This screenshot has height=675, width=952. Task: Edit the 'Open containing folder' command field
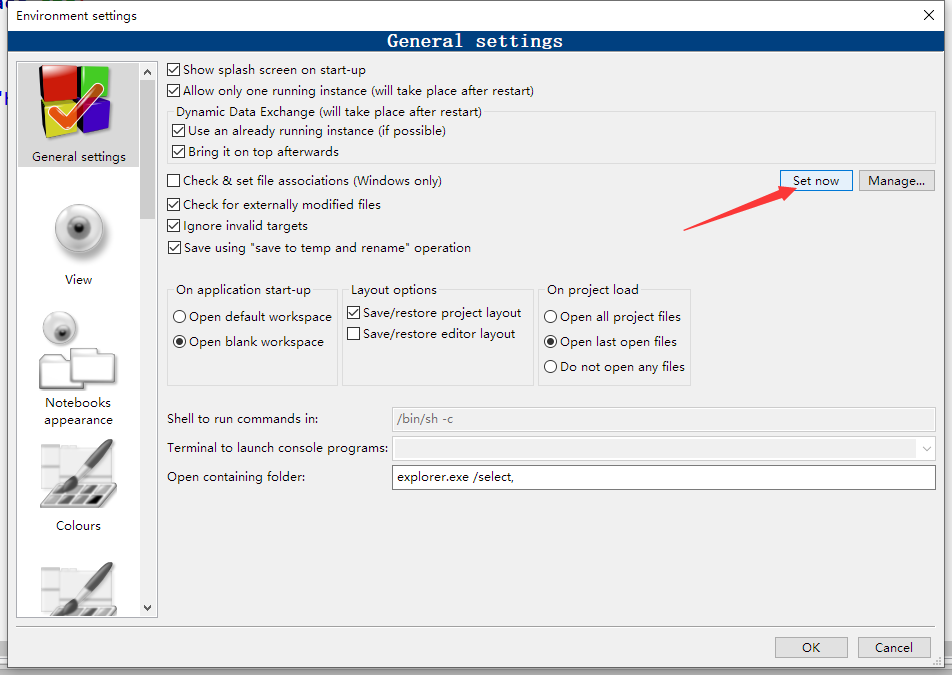[600, 477]
